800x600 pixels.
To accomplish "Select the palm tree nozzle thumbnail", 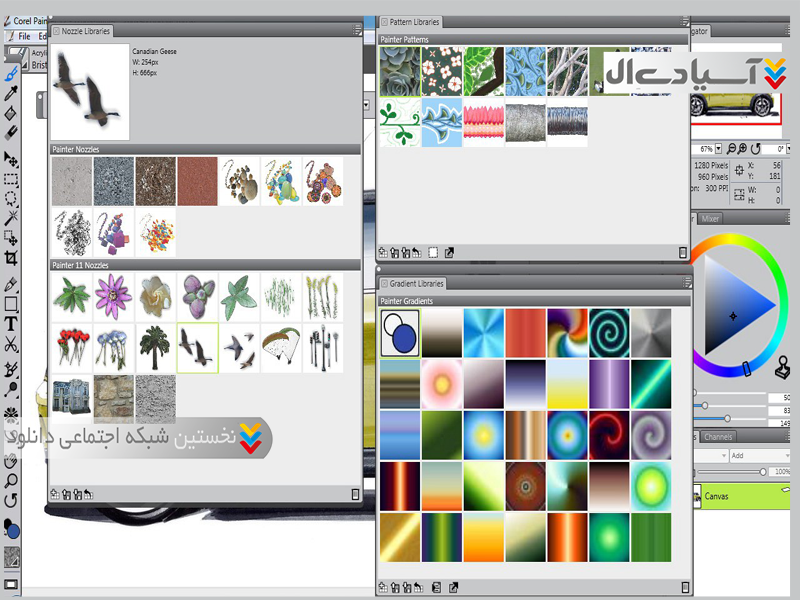I will (x=155, y=343).
